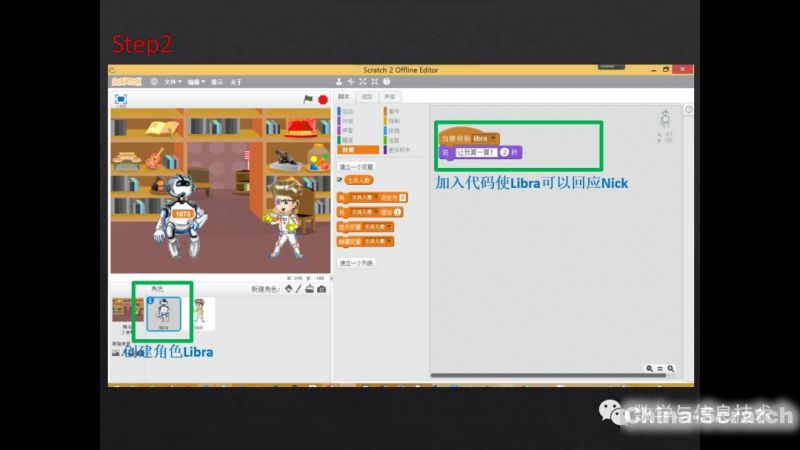
Task: Switch the stage to full screen mode
Action: point(120,100)
